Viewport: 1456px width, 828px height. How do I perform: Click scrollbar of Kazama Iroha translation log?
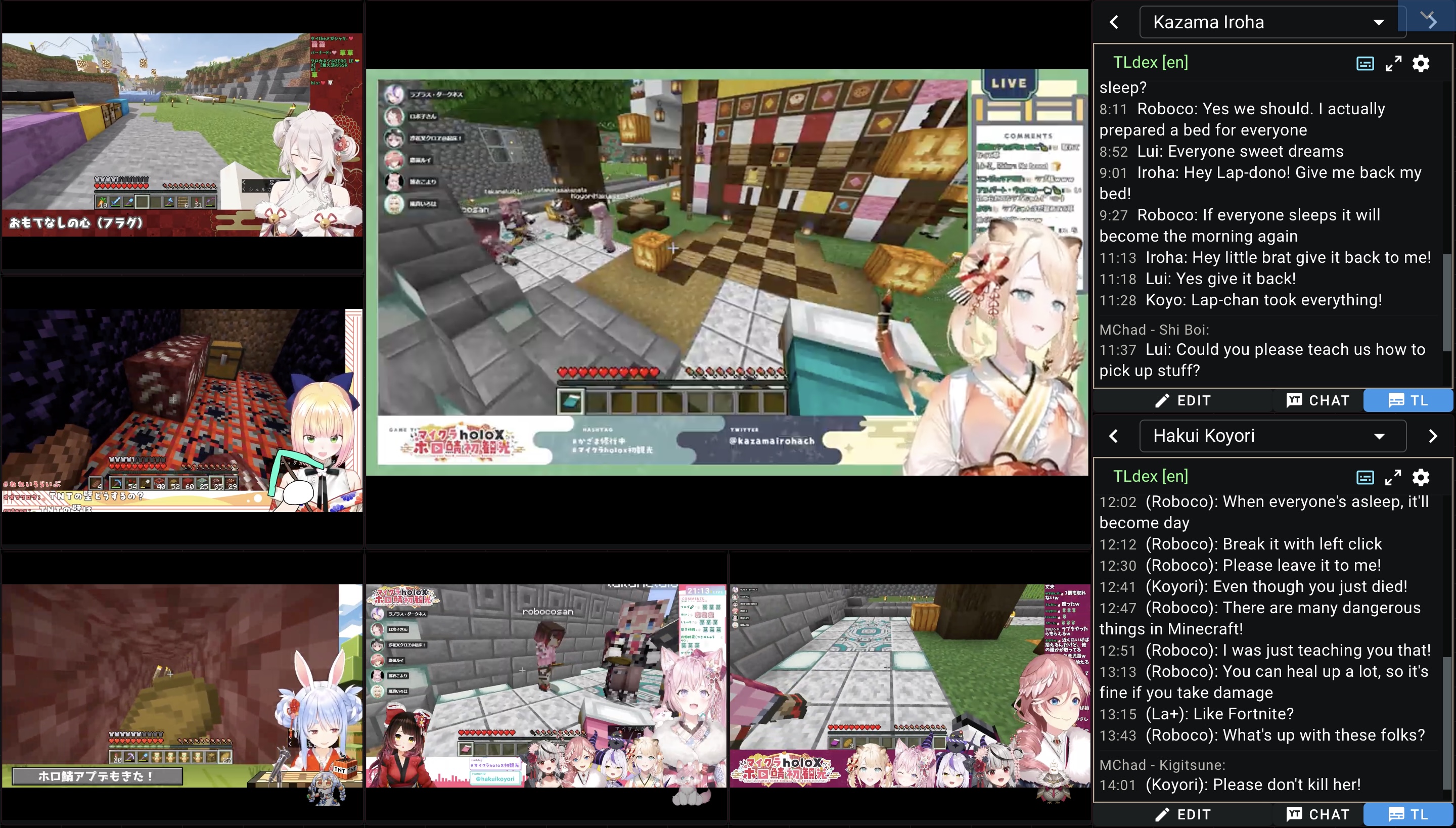click(x=1447, y=302)
